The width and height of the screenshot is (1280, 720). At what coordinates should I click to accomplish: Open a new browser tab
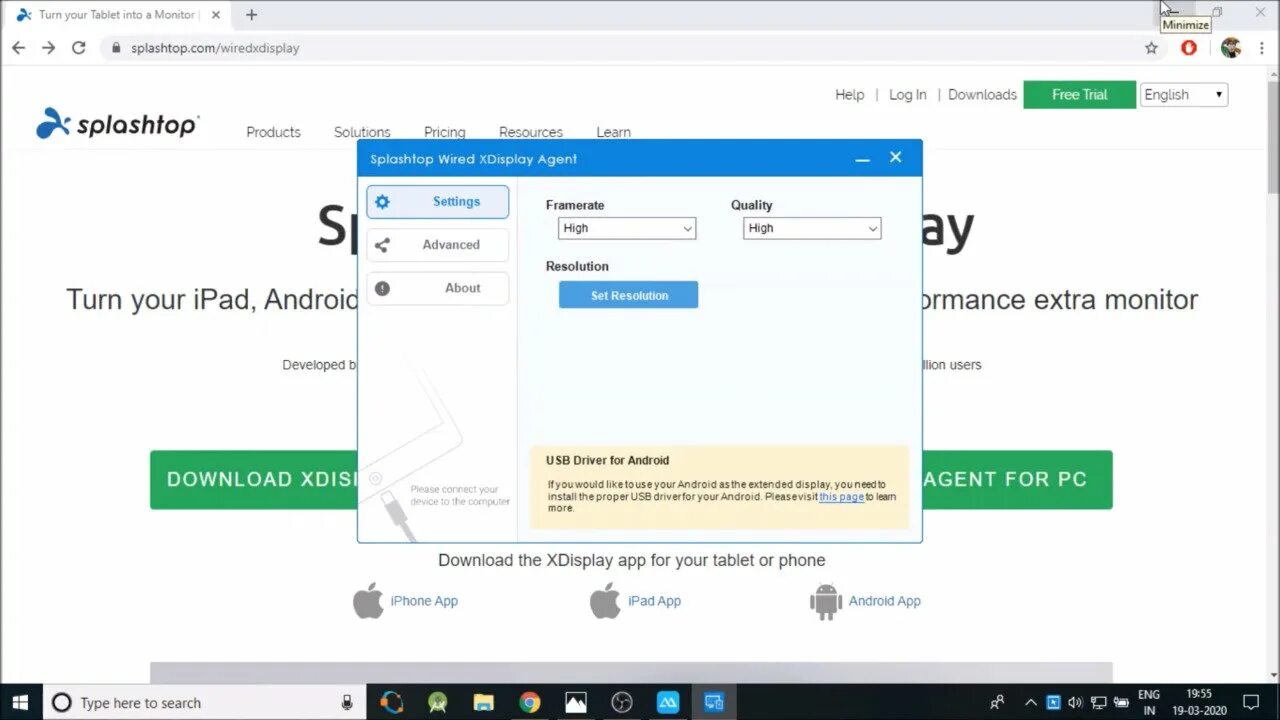click(x=251, y=15)
